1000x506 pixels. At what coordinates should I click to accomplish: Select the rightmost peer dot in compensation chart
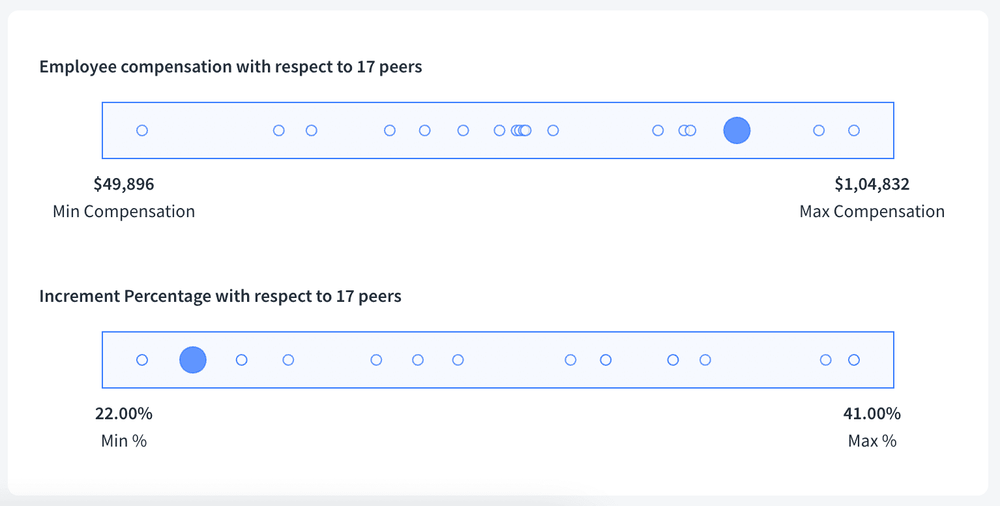coord(854,130)
